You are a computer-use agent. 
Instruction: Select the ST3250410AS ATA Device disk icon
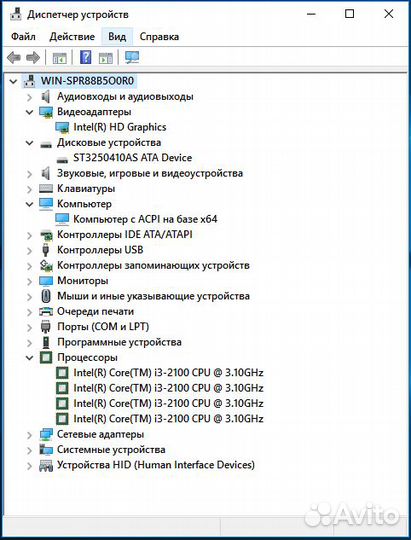pyautogui.click(x=62, y=159)
